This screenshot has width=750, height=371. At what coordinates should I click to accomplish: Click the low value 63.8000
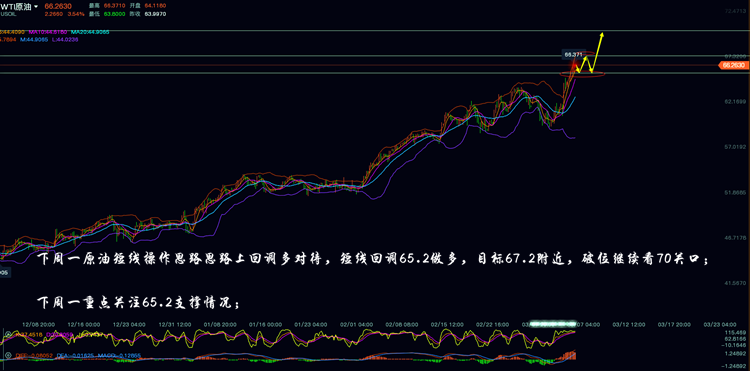[x=114, y=14]
